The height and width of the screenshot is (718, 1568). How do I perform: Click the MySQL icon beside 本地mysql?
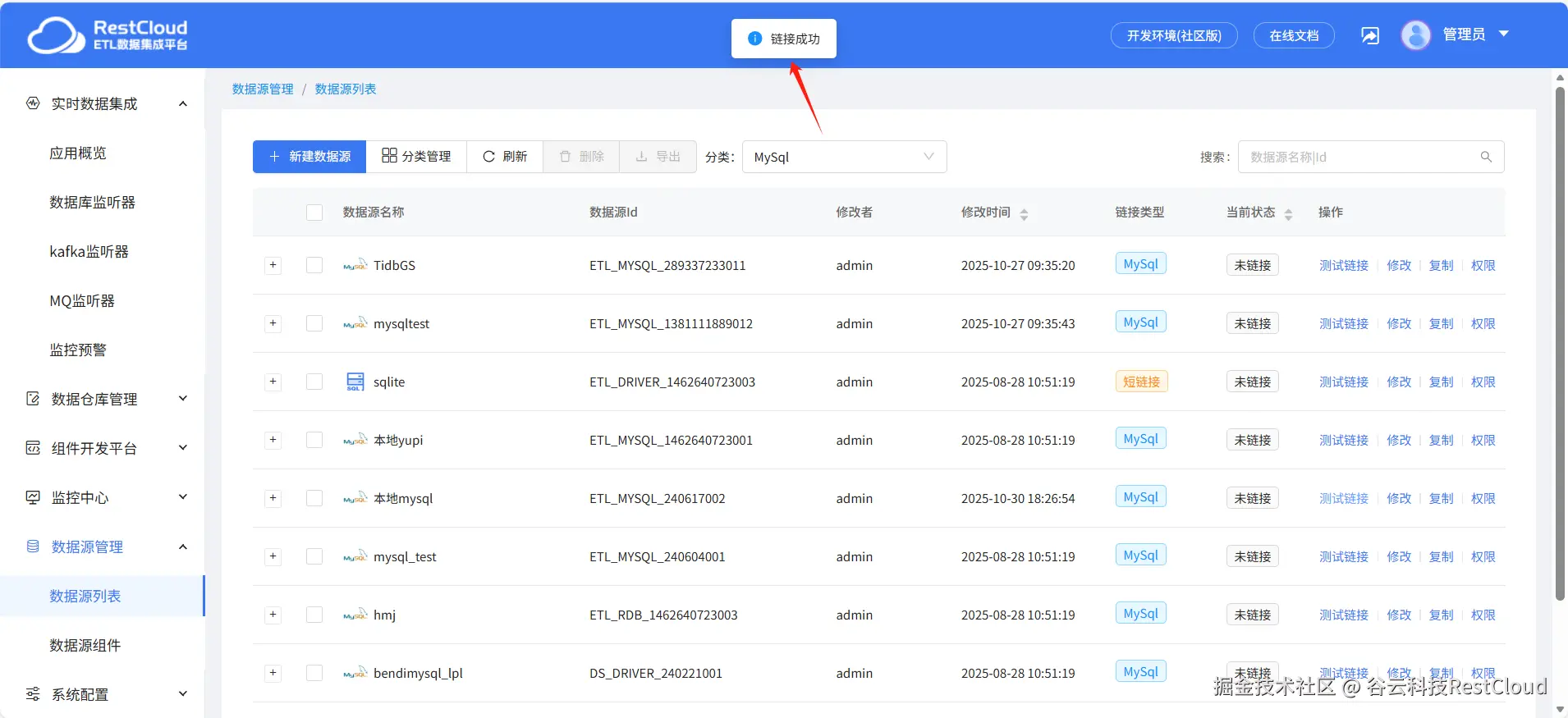pos(355,498)
